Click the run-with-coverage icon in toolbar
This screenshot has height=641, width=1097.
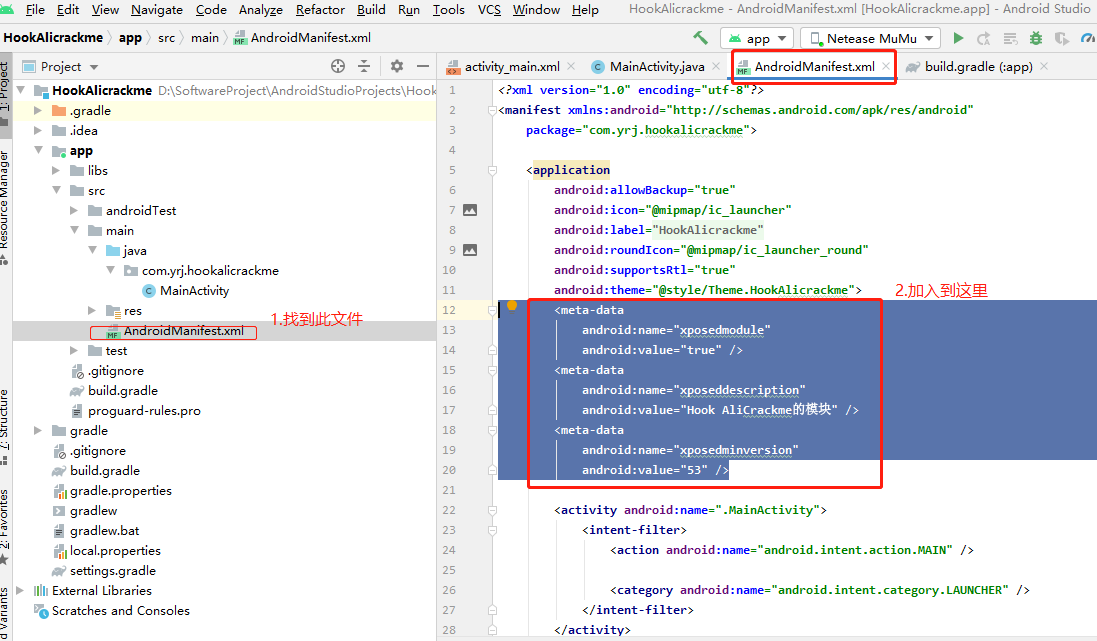pos(1062,38)
